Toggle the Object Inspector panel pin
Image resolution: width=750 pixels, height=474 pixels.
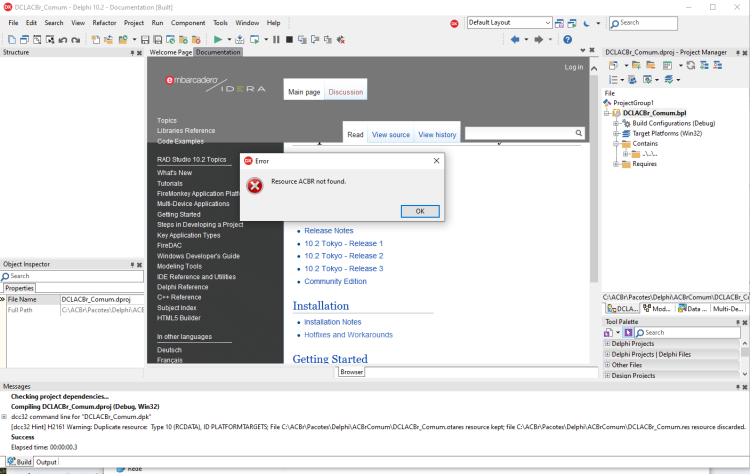coord(132,265)
